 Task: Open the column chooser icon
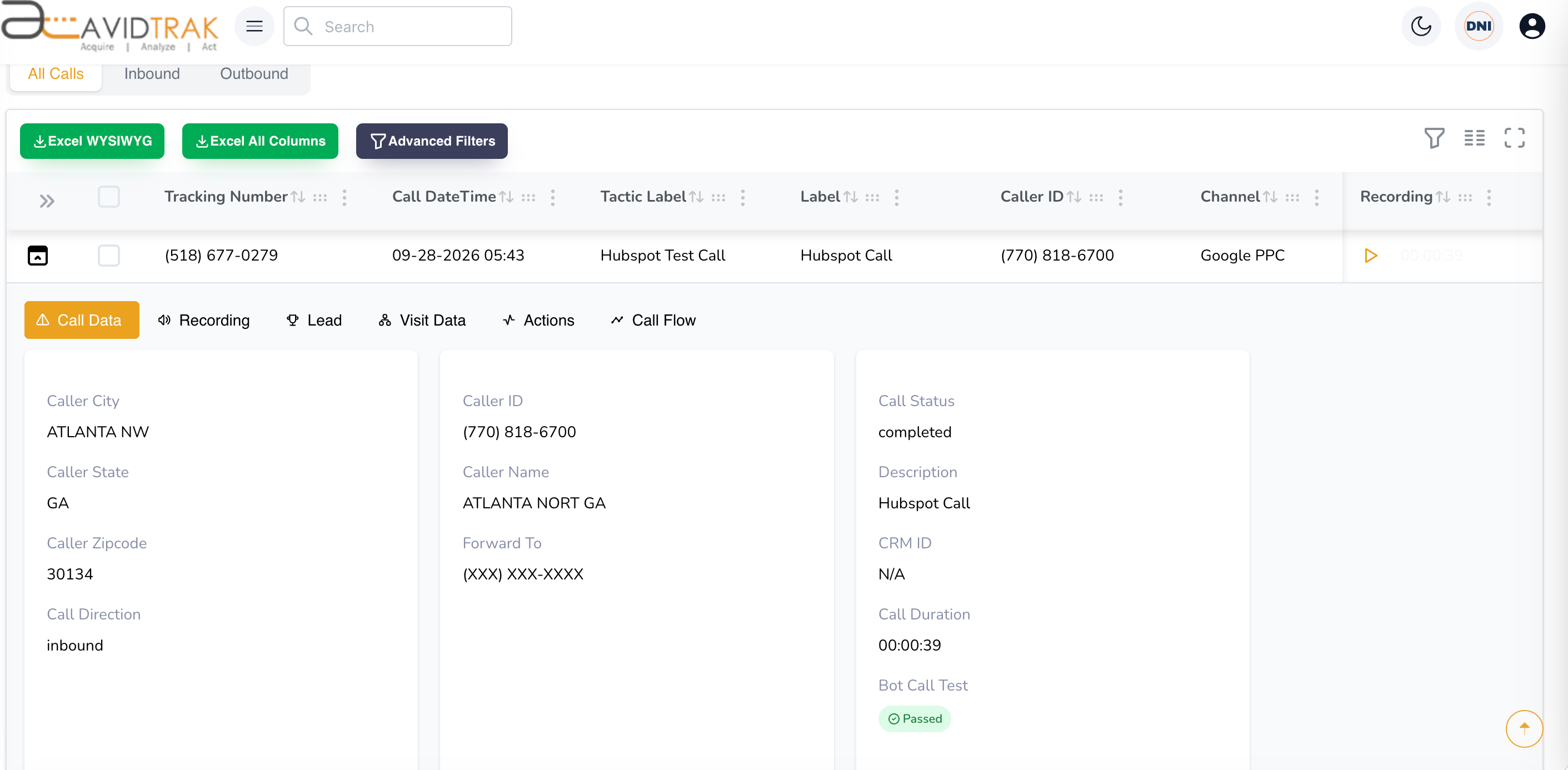pos(1474,138)
